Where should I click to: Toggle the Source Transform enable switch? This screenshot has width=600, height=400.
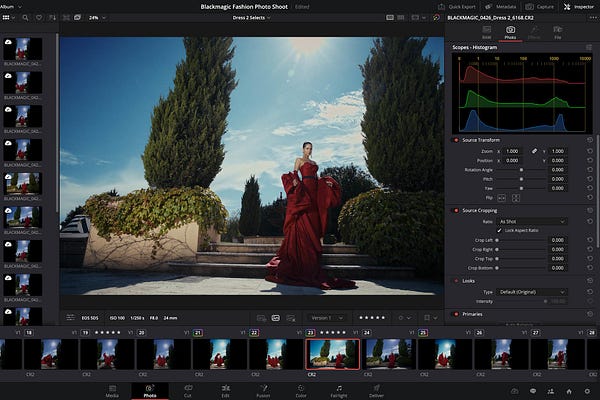[456, 140]
